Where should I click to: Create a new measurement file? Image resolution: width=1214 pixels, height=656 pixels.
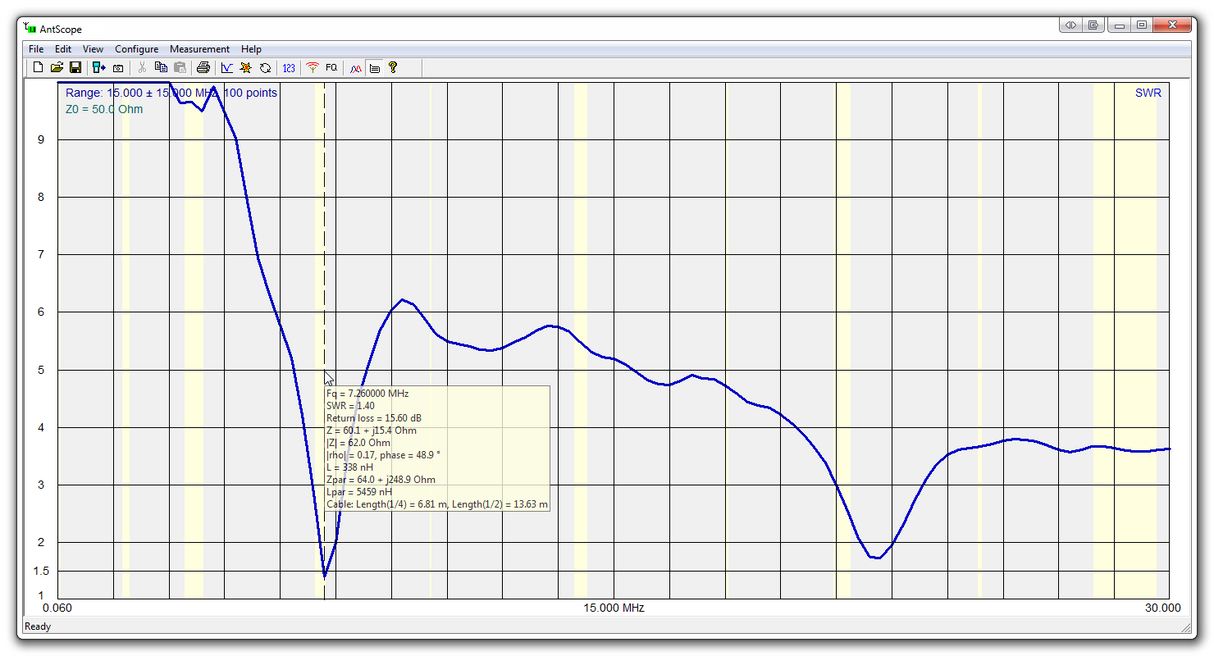click(x=38, y=67)
